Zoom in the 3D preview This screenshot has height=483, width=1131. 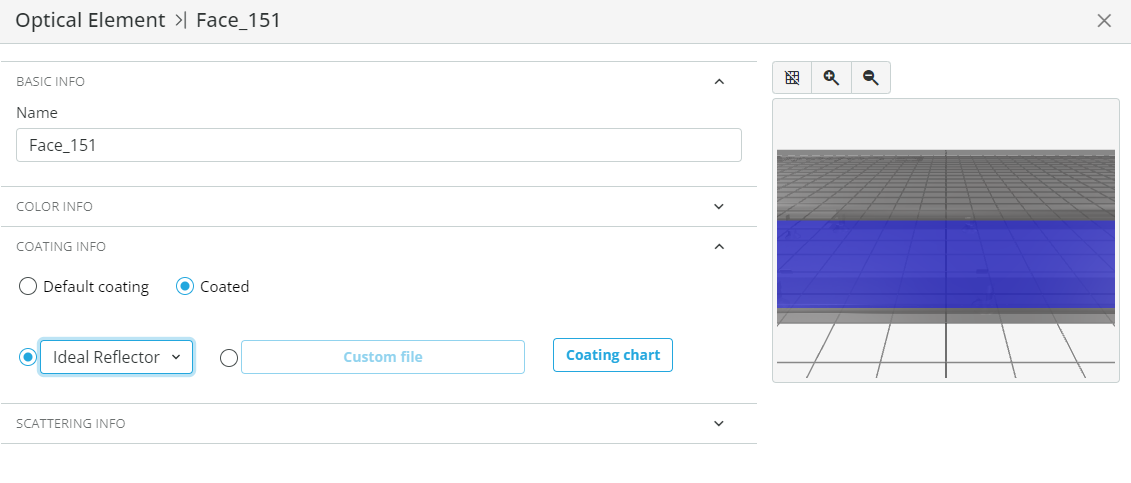832,78
